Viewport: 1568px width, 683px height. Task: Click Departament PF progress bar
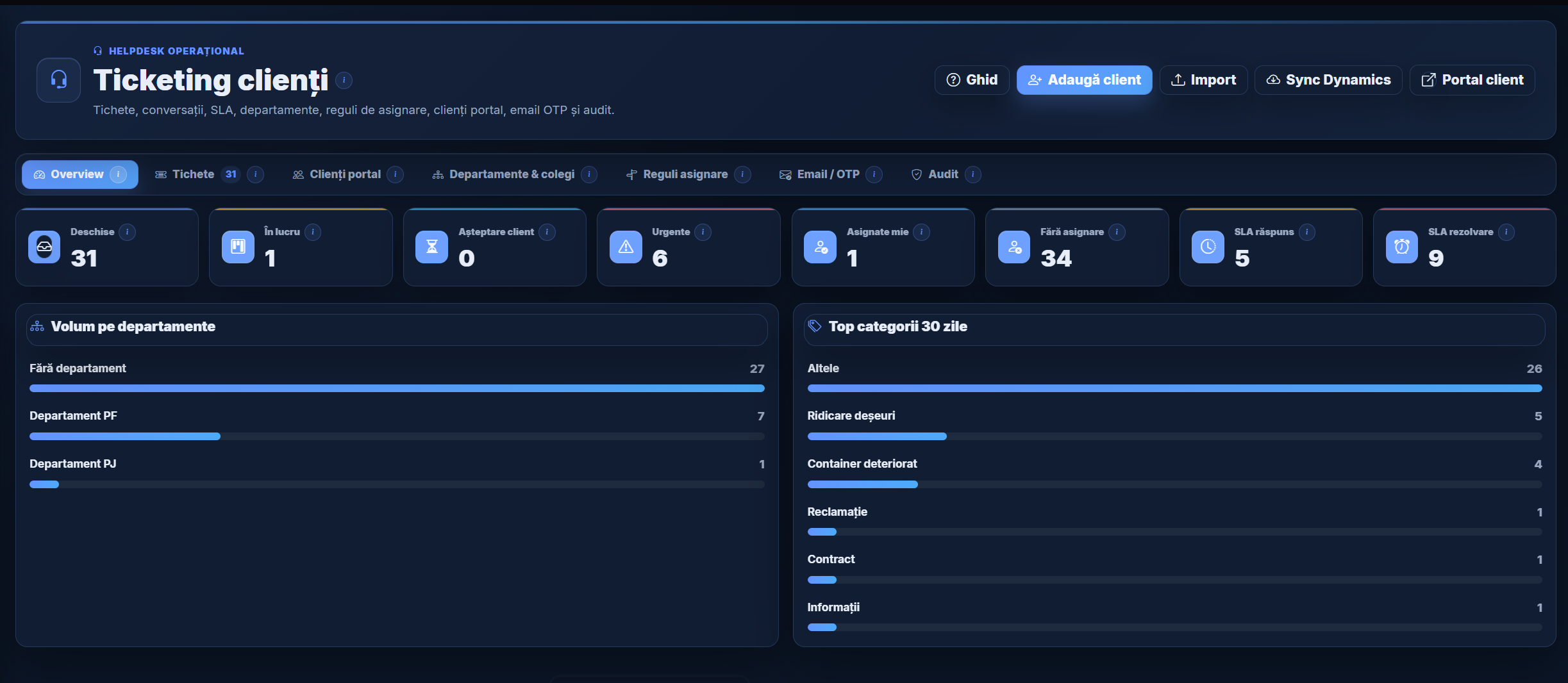tap(397, 436)
